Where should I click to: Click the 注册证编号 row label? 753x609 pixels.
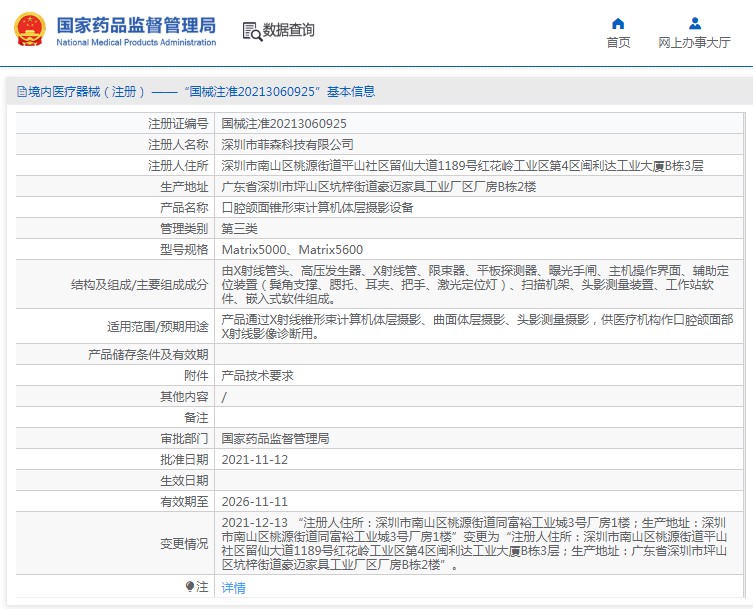pos(178,124)
